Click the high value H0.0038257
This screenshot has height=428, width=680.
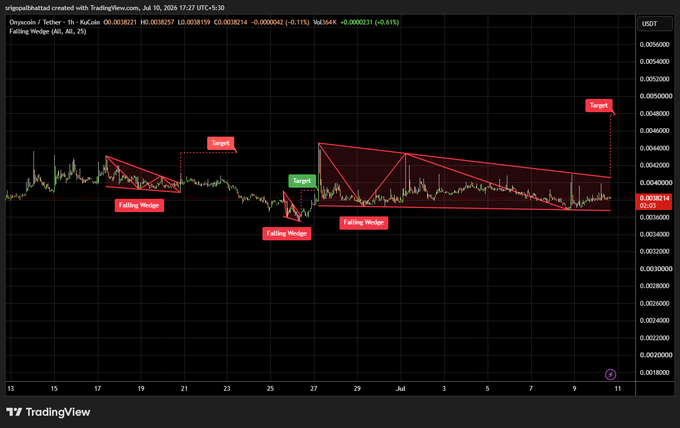pyautogui.click(x=157, y=22)
